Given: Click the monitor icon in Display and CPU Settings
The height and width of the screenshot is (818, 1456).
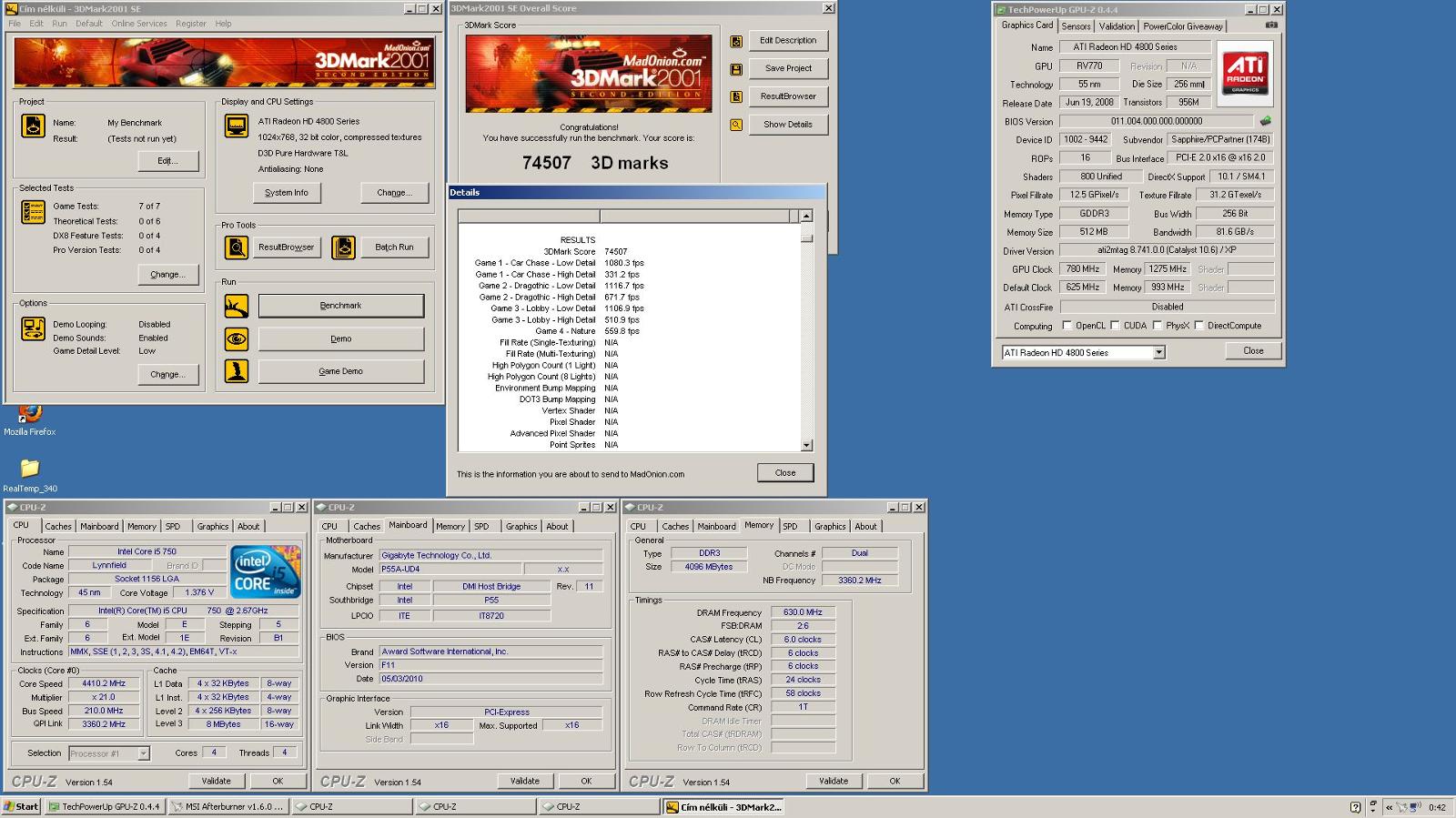Looking at the screenshot, I should [237, 126].
